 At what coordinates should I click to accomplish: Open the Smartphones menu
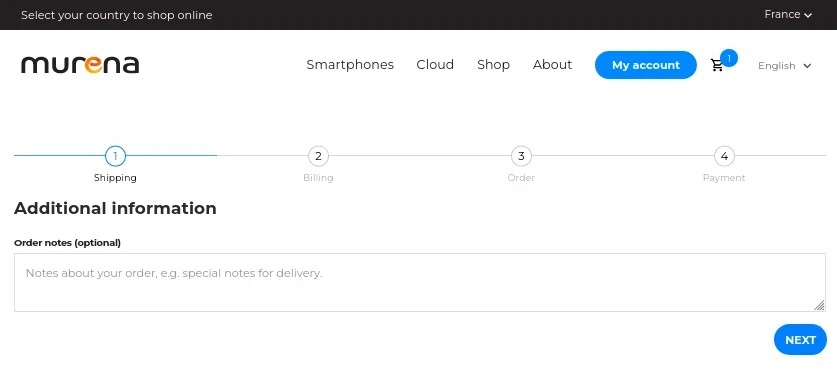(350, 65)
